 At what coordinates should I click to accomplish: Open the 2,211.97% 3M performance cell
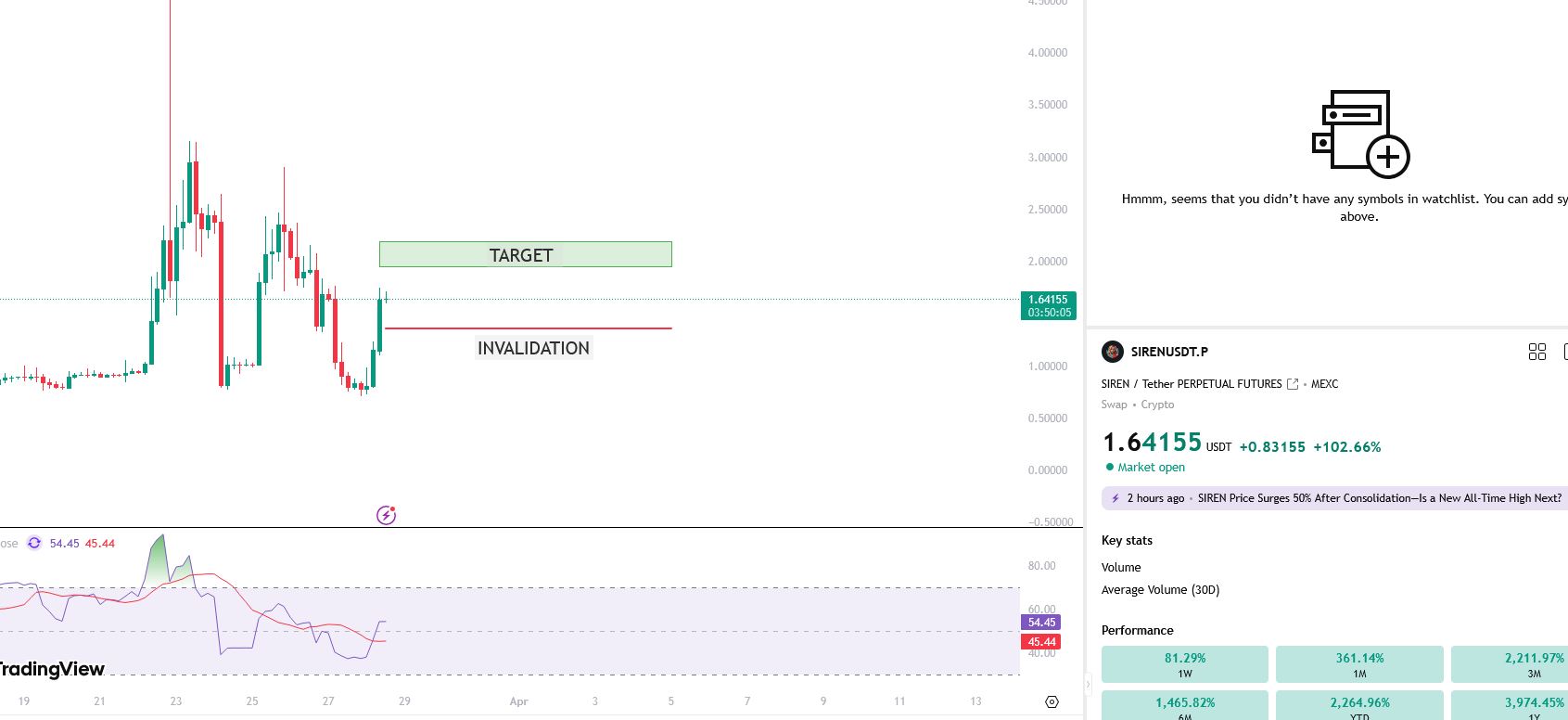(1510, 664)
